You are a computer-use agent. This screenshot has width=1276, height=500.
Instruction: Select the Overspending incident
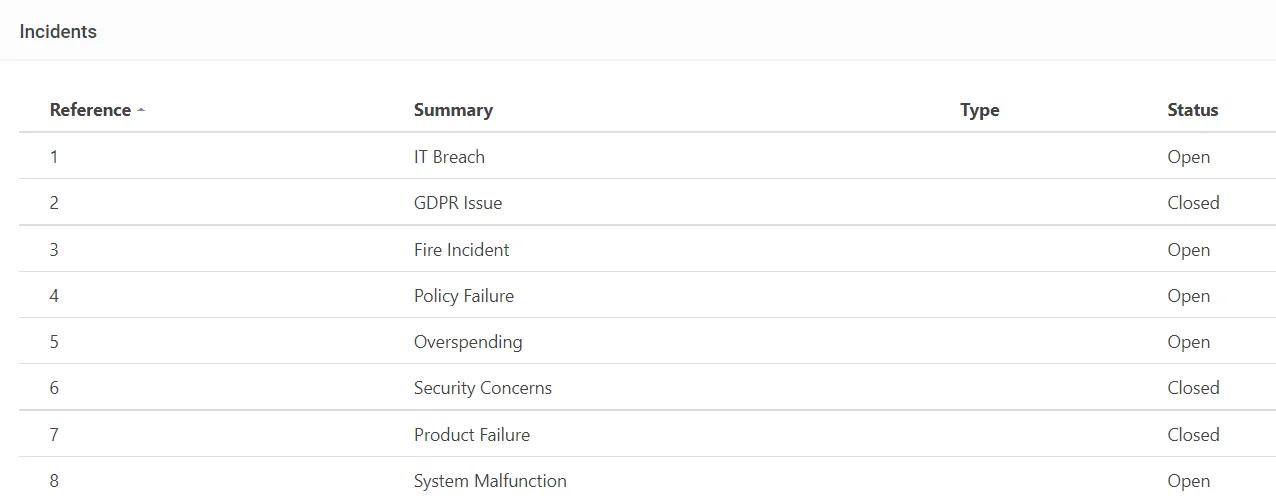coord(468,342)
